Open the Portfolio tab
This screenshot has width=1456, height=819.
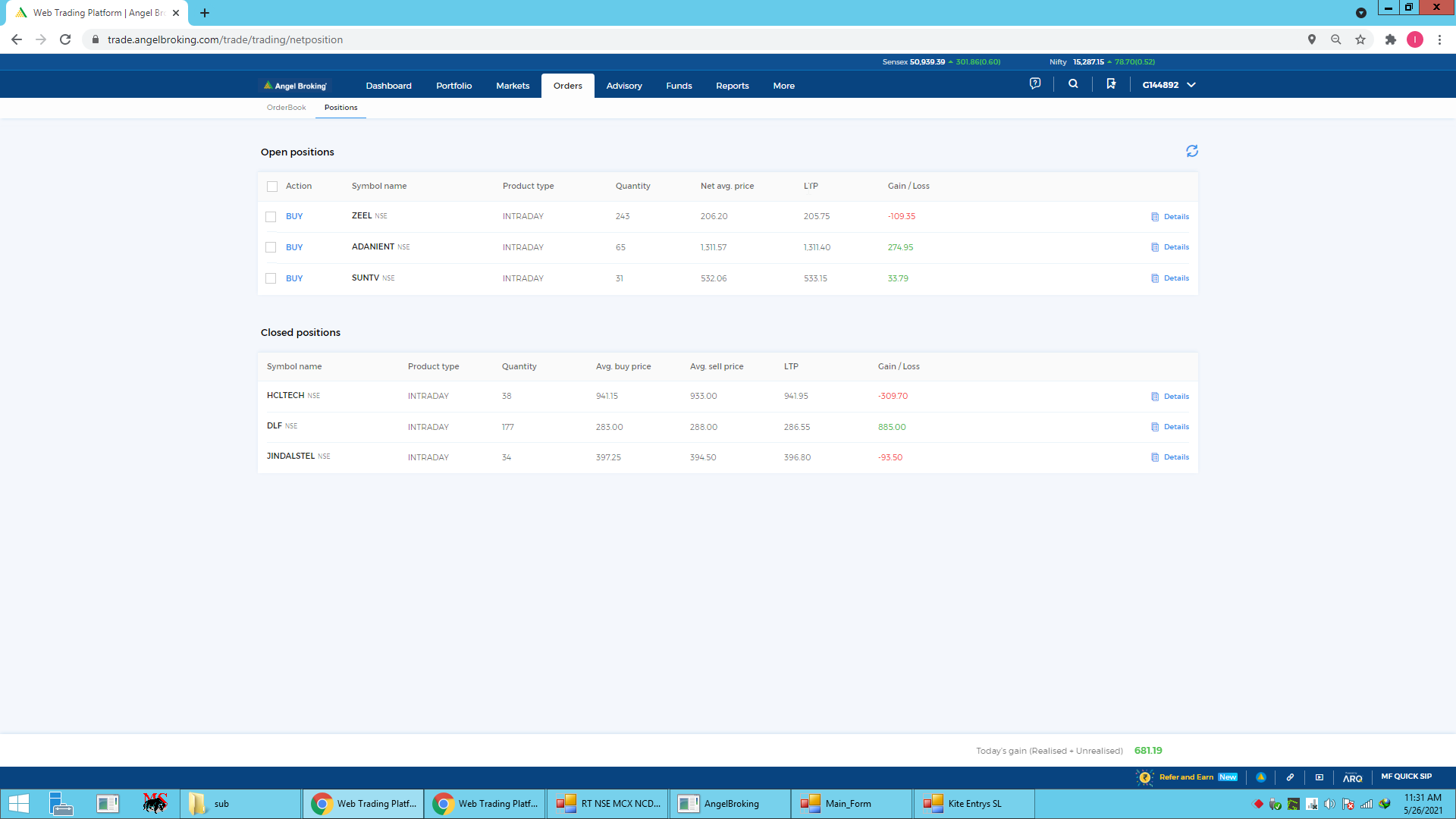(453, 86)
